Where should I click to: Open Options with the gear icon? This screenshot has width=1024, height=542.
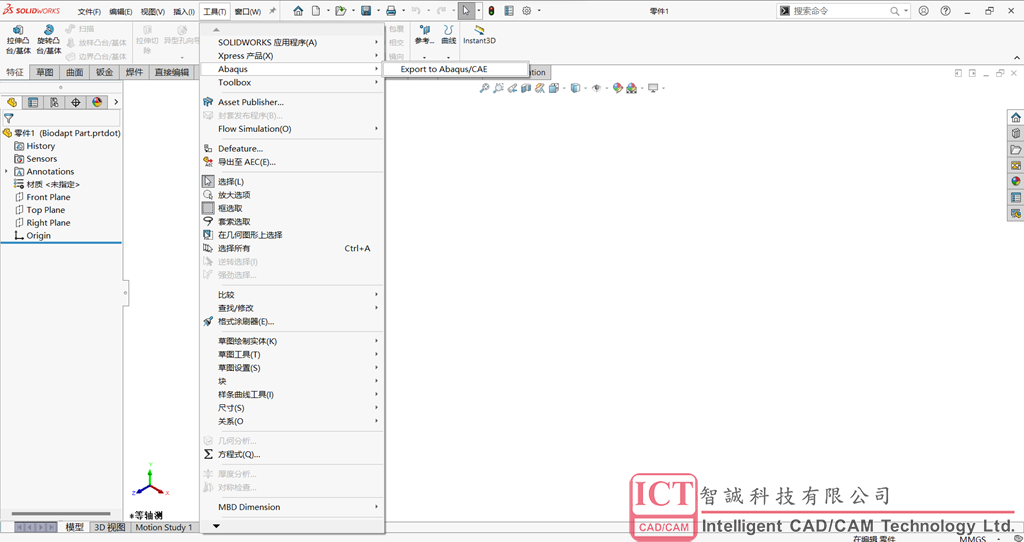coord(526,11)
